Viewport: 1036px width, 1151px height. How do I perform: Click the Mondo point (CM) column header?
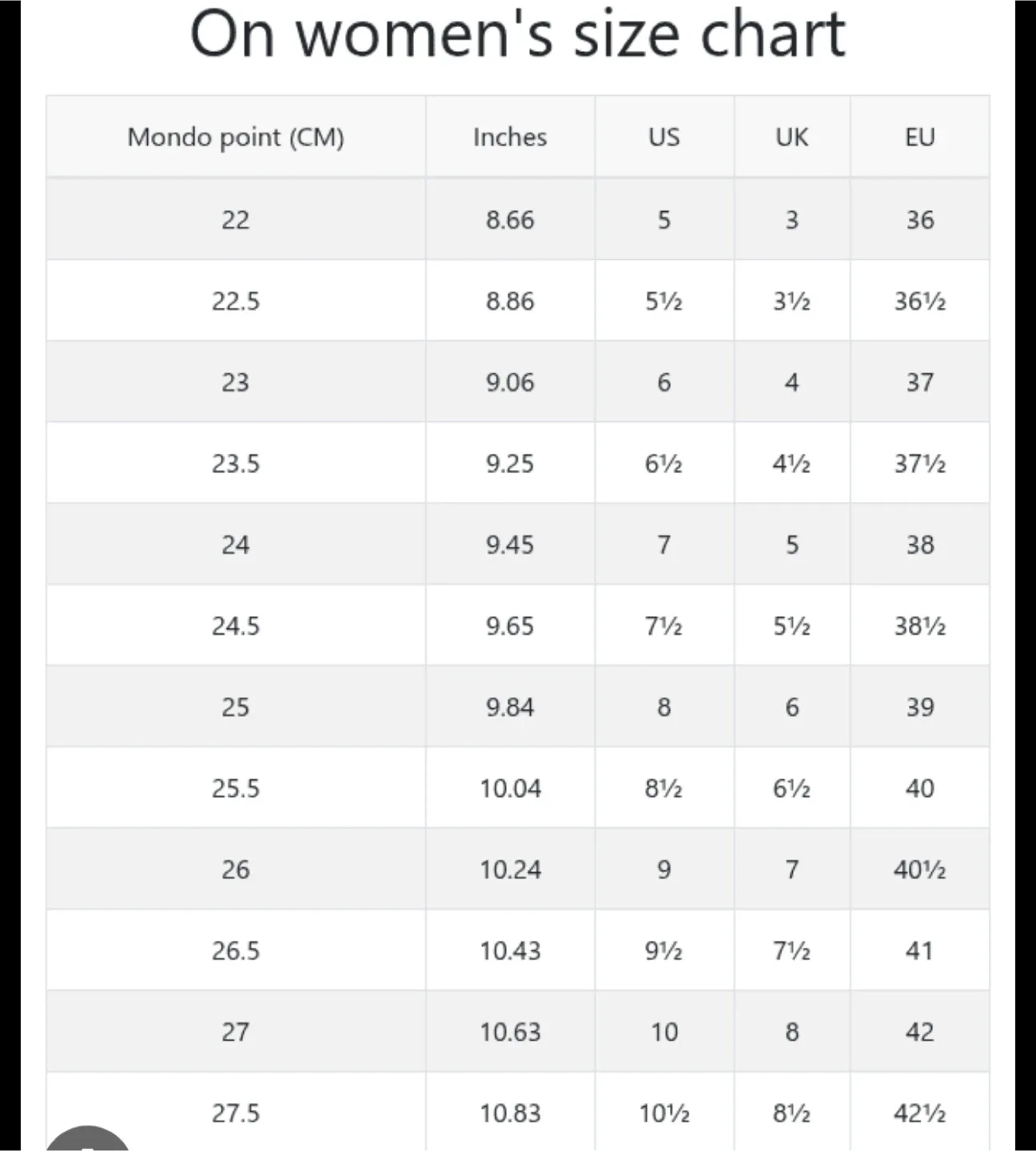[x=236, y=137]
